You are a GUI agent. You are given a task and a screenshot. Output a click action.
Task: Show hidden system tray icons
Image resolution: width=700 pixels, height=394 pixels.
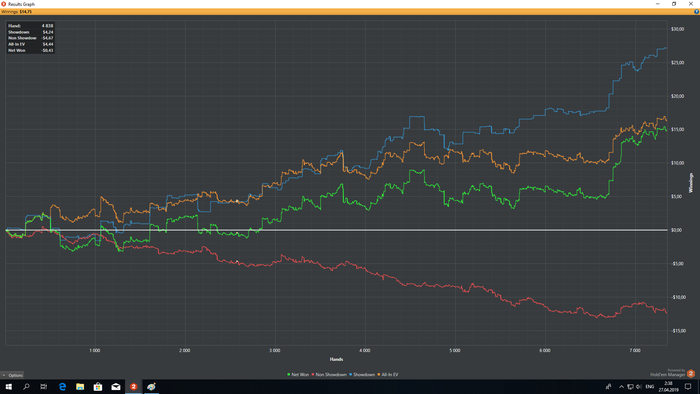coord(621,387)
